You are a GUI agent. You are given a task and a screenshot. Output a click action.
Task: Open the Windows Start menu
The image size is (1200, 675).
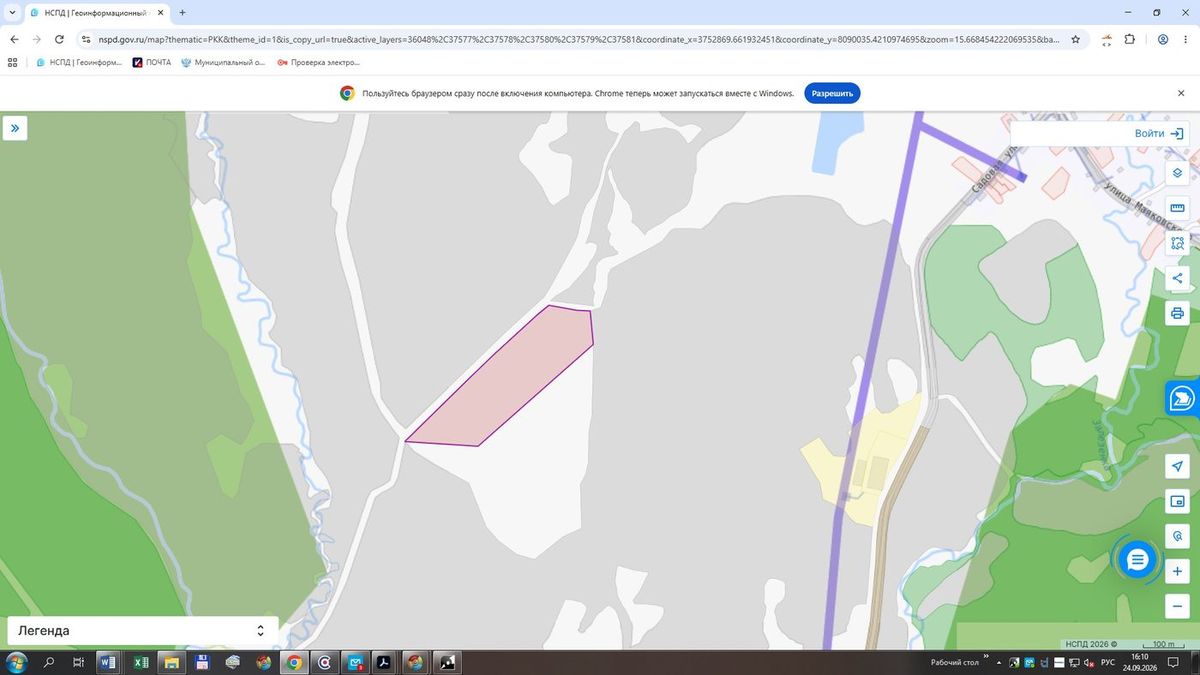pyautogui.click(x=16, y=662)
